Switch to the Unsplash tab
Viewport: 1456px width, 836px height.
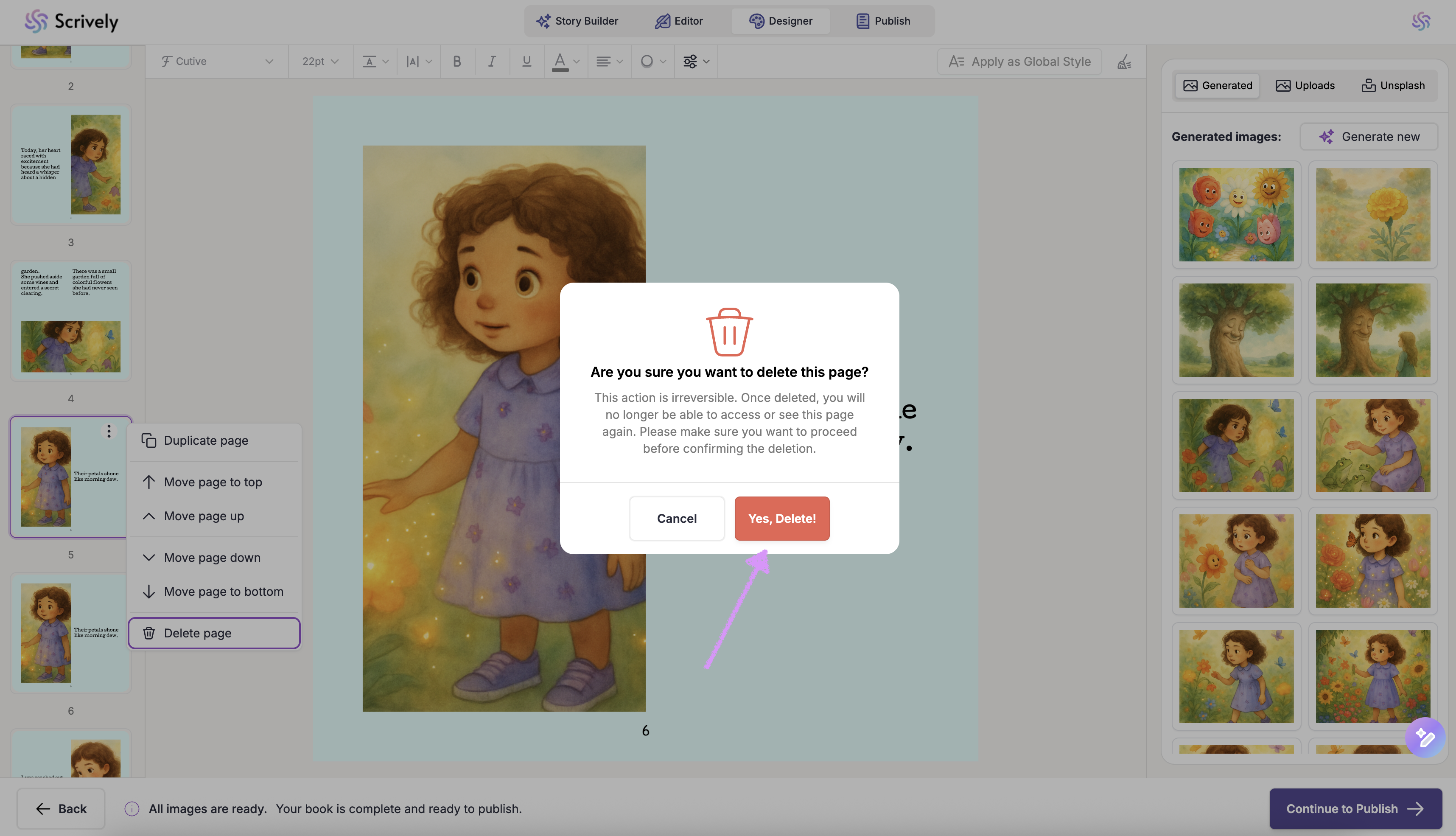pyautogui.click(x=1393, y=86)
